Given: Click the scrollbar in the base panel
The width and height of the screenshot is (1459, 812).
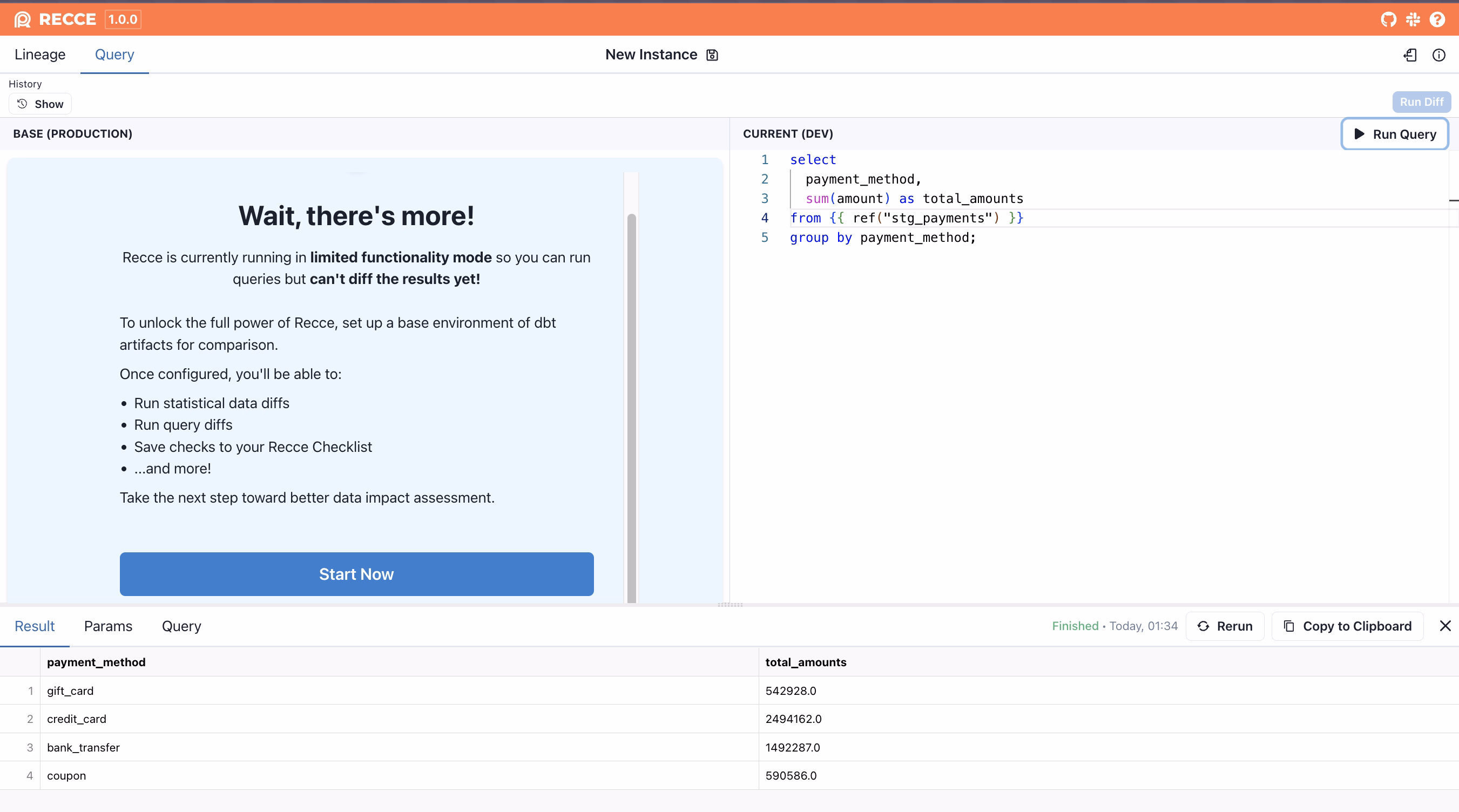Looking at the screenshot, I should click(632, 408).
